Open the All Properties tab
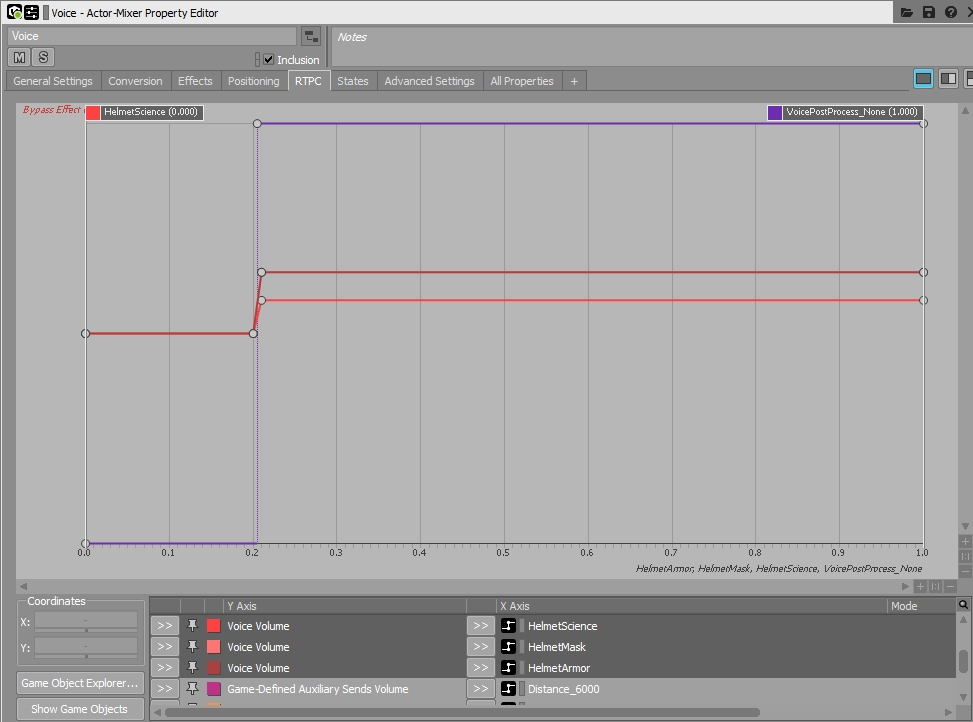973x722 pixels. point(522,81)
